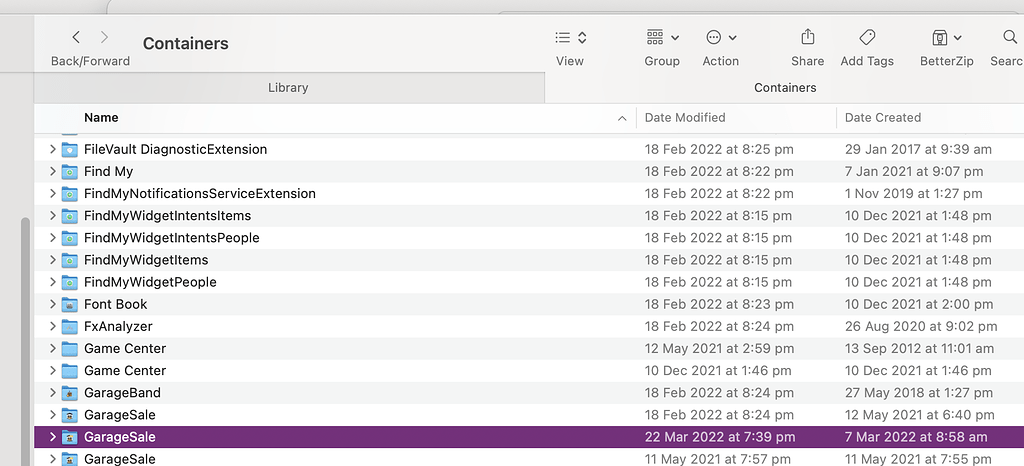
Task: Click the Back arrow in toolbar
Action: [76, 37]
